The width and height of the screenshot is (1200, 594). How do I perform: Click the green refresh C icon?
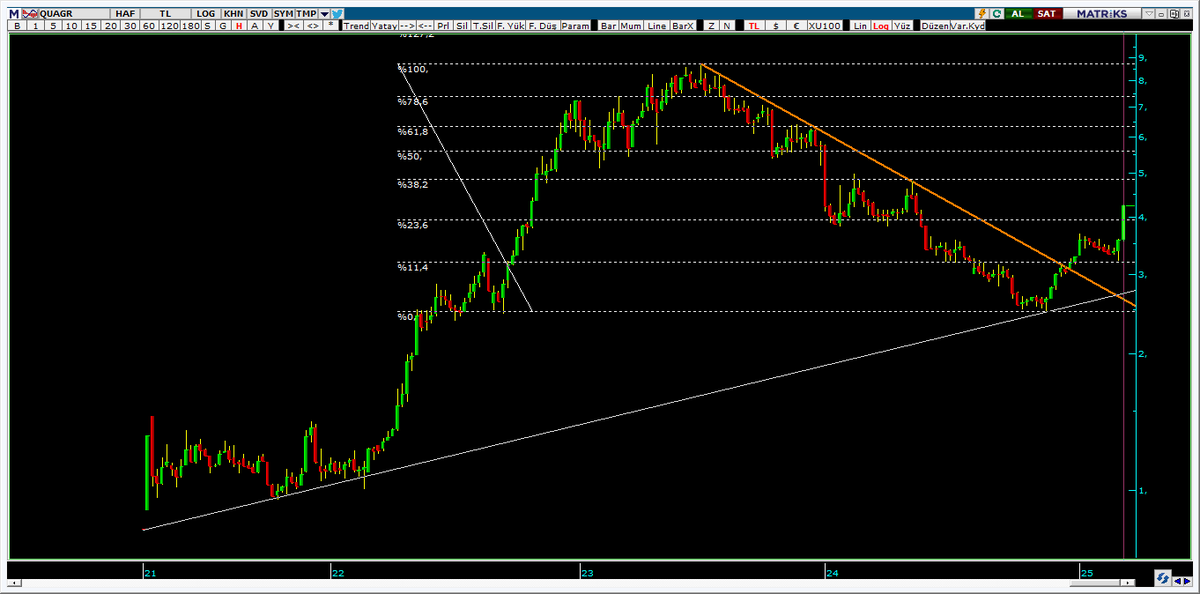point(996,14)
